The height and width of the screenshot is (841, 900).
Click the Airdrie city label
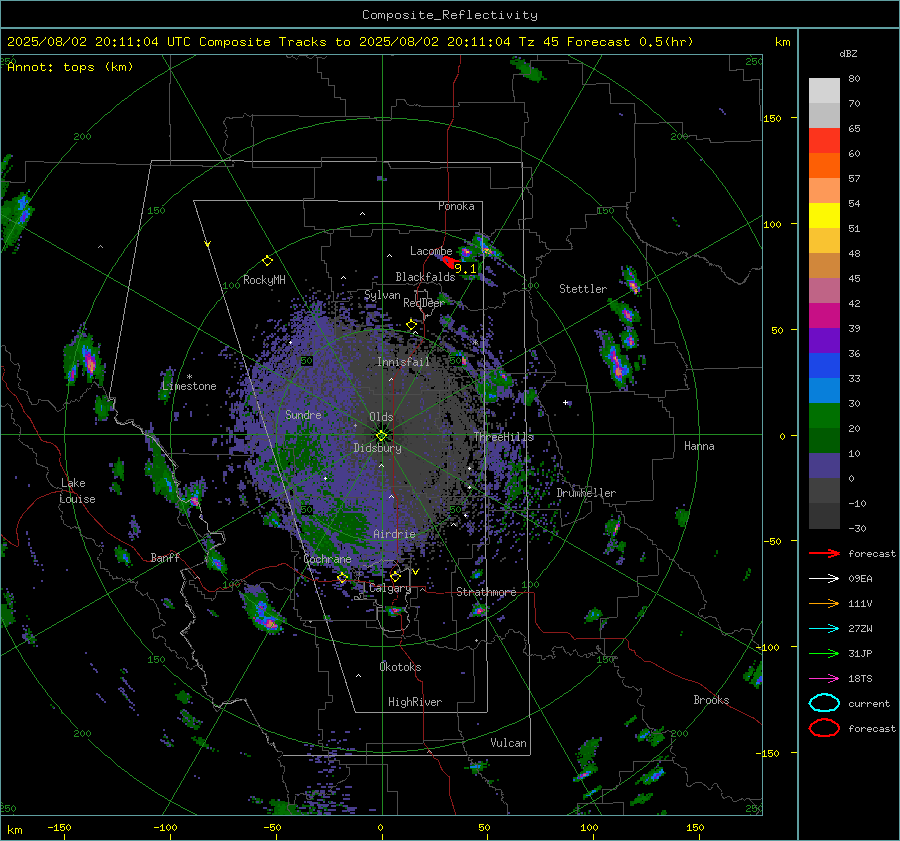click(x=394, y=534)
